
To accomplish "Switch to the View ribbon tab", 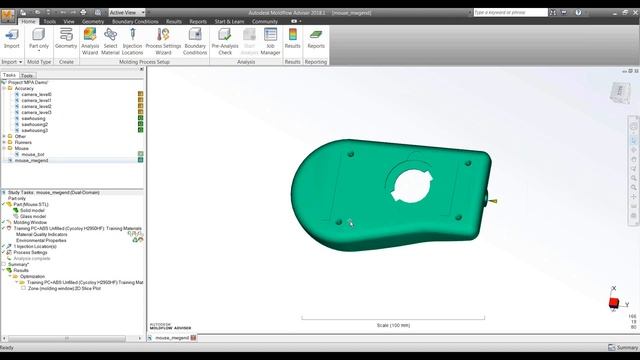I will pyautogui.click(x=69, y=21).
